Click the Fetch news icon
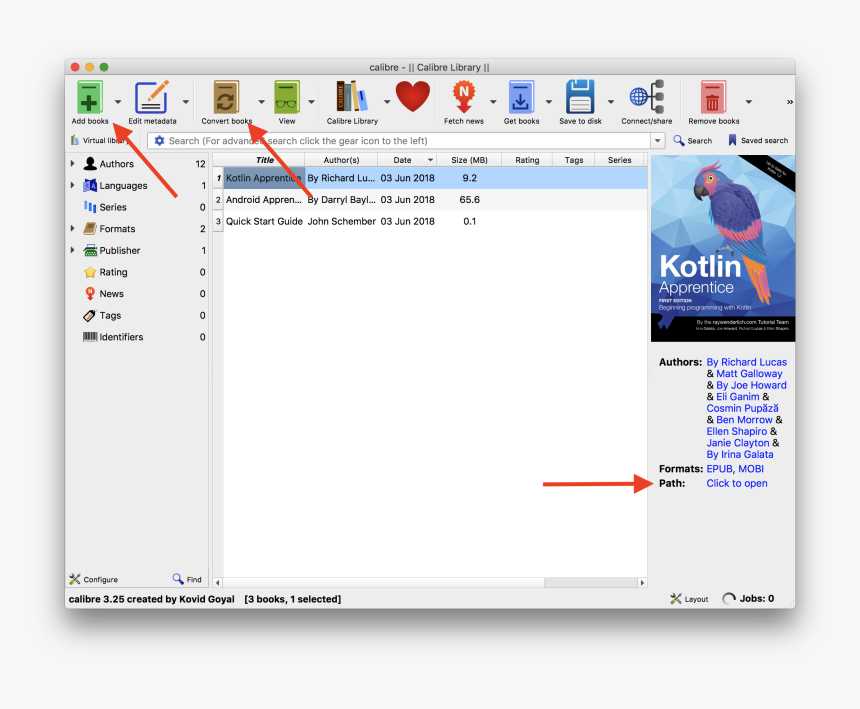The height and width of the screenshot is (709, 860). 463,98
